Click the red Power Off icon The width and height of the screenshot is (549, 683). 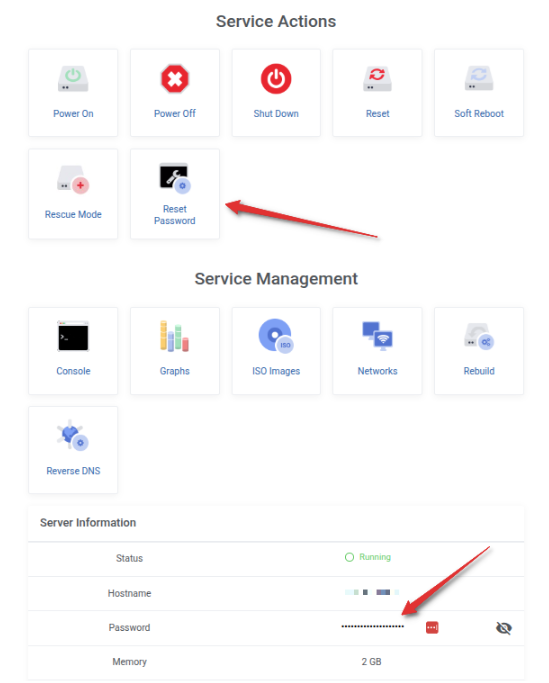point(175,79)
